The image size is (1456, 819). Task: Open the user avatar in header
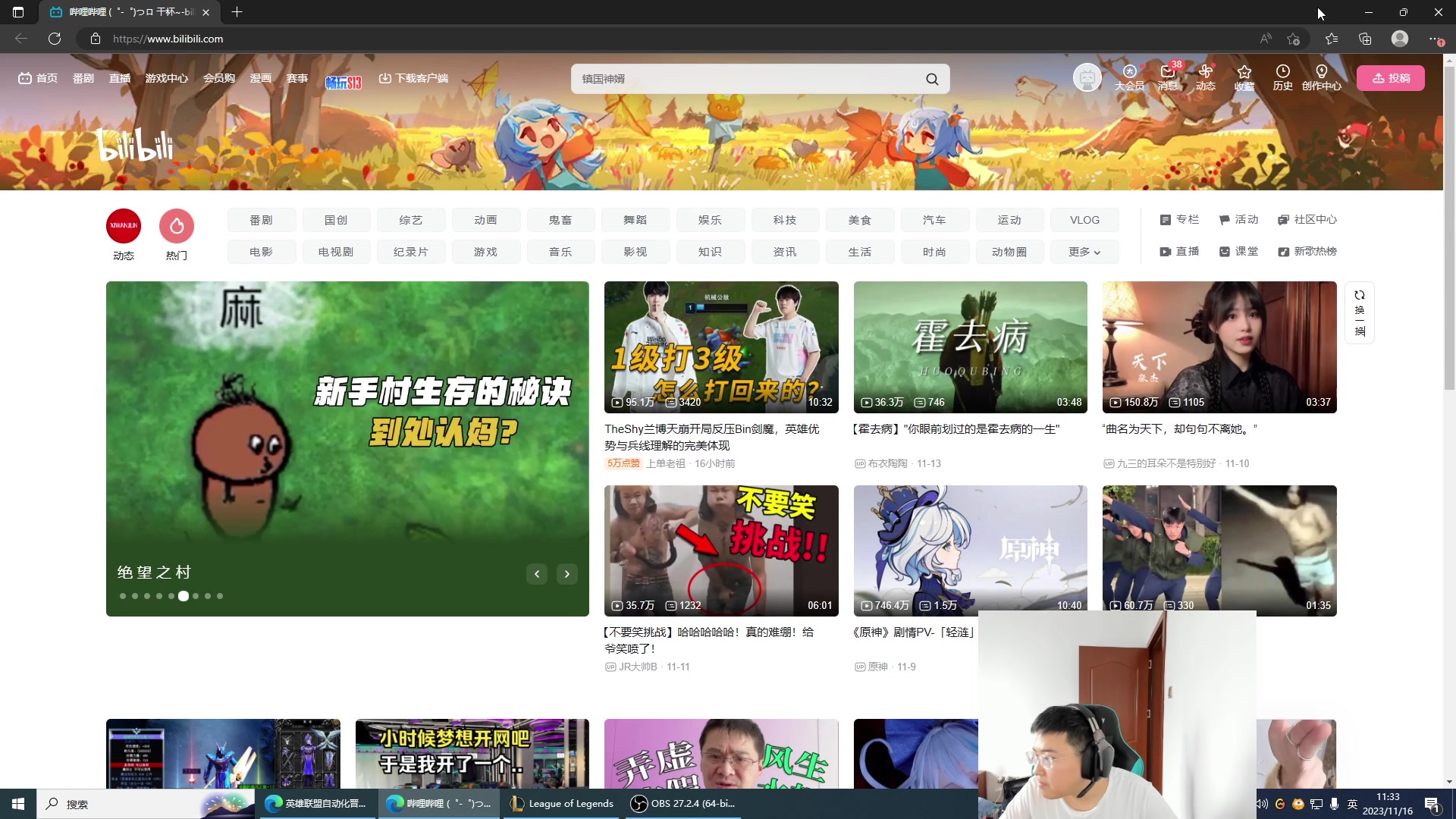click(1087, 78)
